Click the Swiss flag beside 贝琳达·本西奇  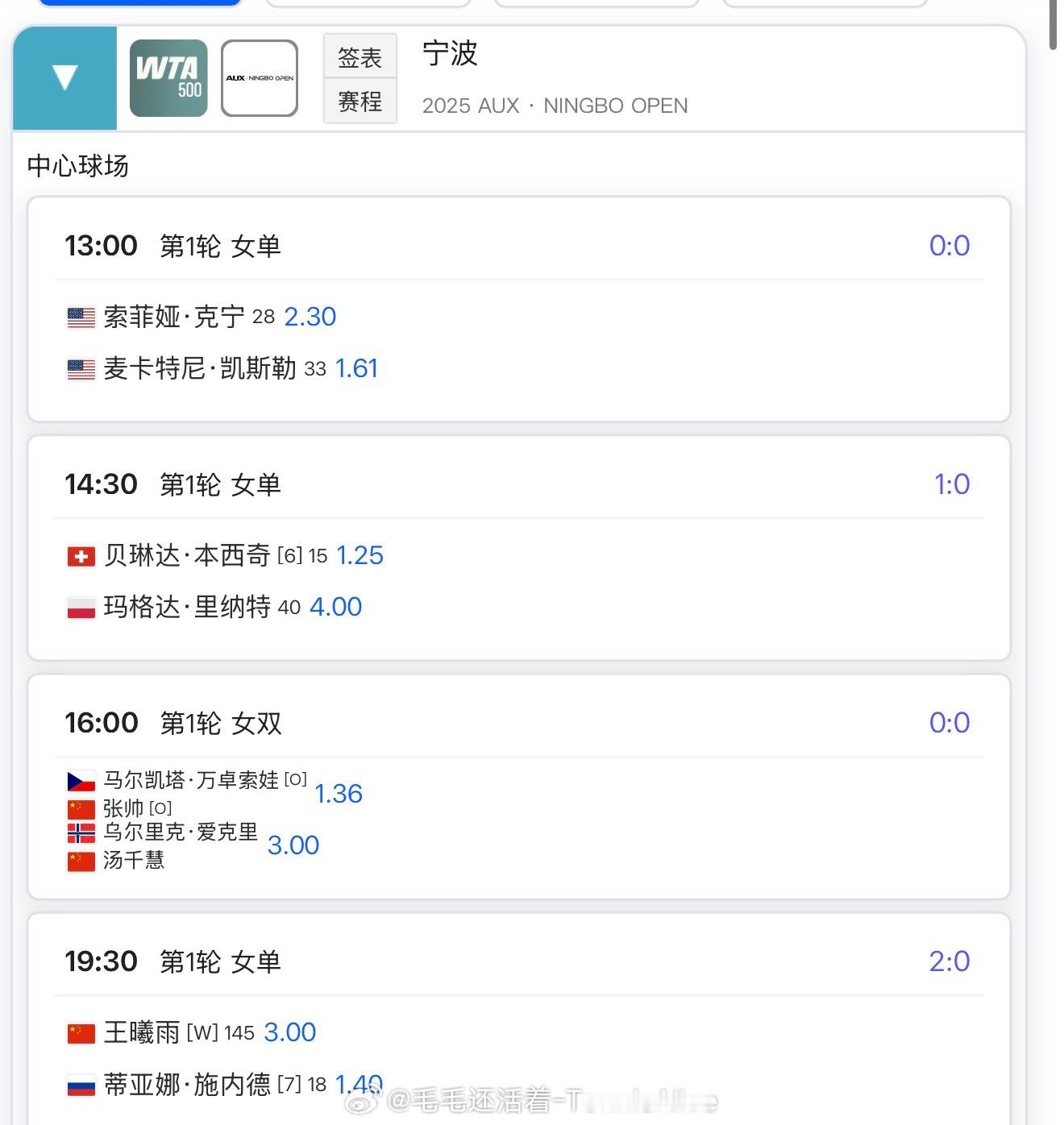pyautogui.click(x=81, y=556)
